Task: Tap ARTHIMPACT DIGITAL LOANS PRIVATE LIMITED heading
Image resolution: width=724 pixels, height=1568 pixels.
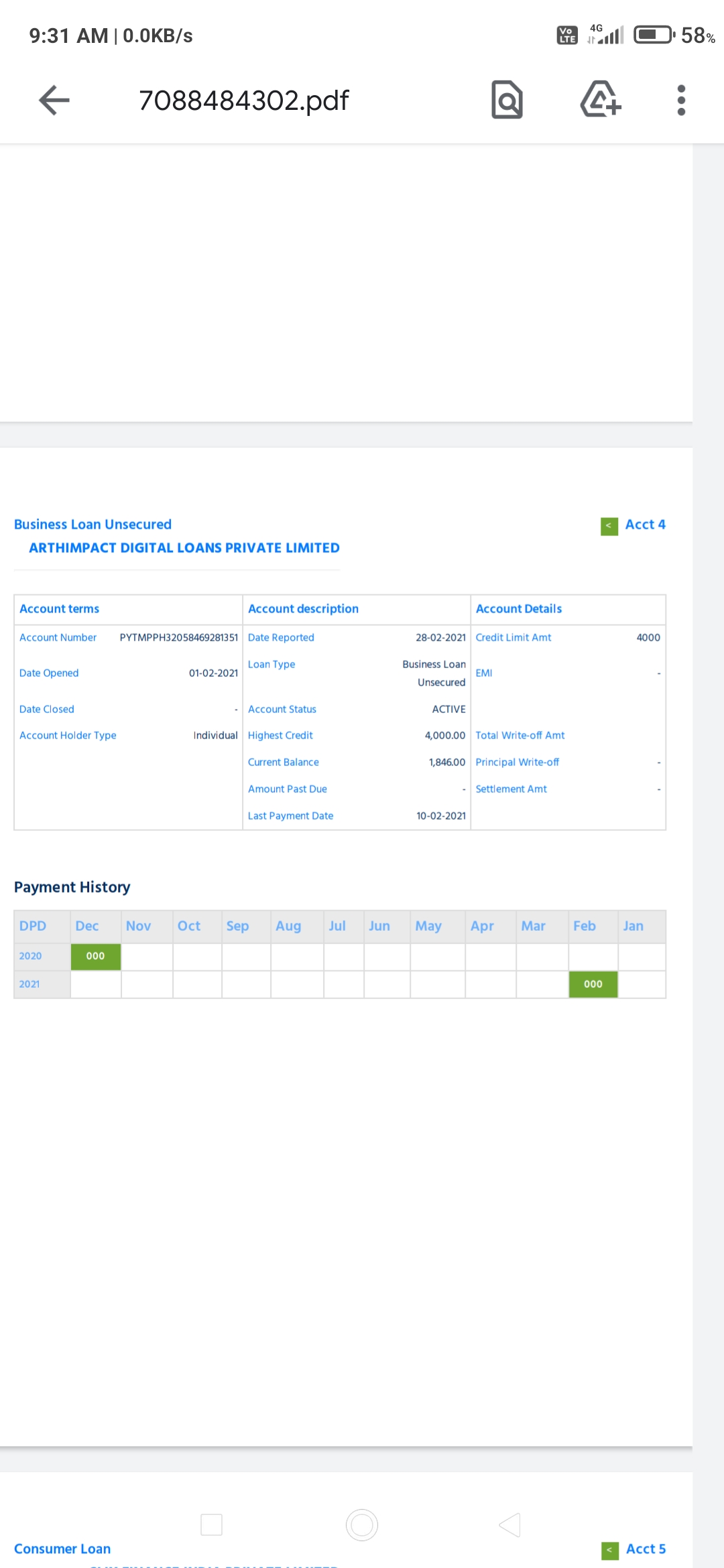Action: (184, 548)
